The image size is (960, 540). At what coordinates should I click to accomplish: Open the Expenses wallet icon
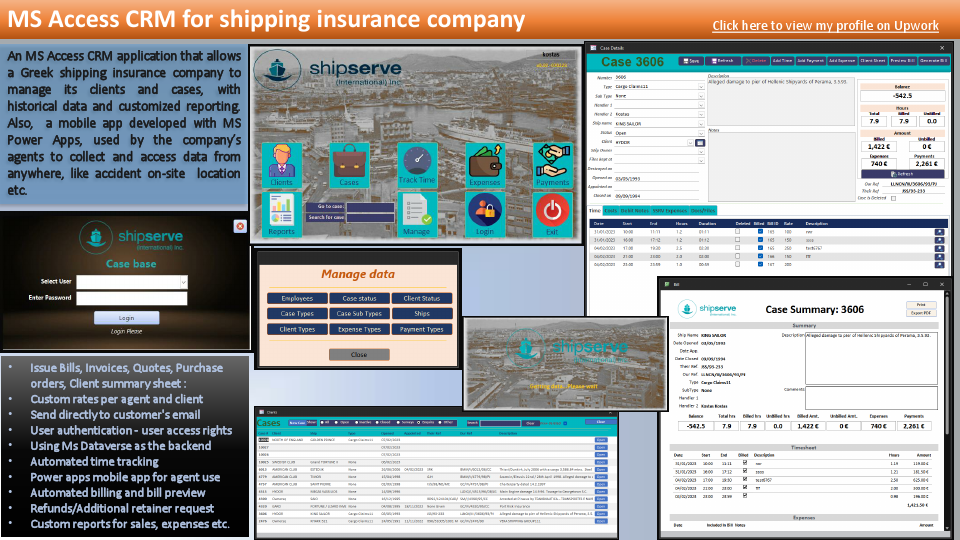pyautogui.click(x=485, y=165)
